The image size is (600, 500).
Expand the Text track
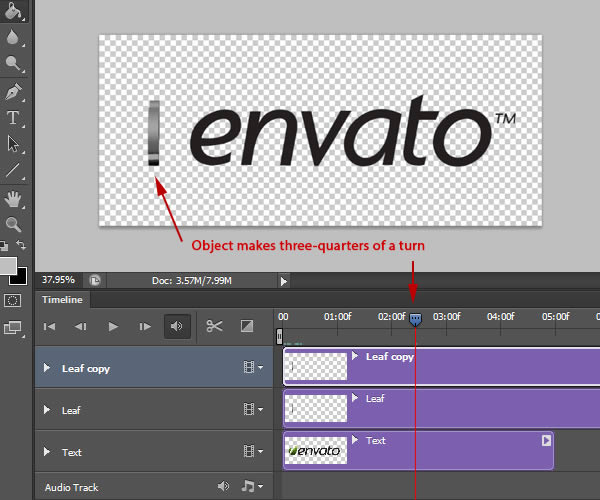tap(47, 452)
